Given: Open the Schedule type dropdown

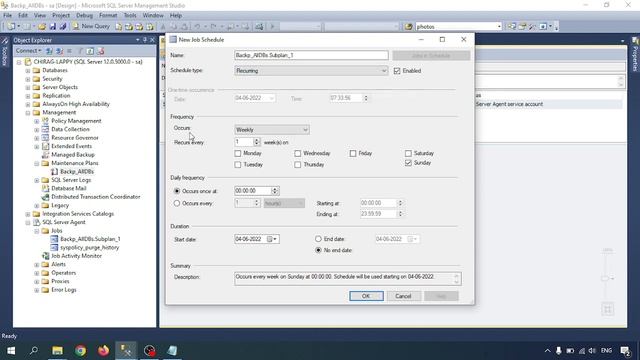Looking at the screenshot, I should [311, 71].
